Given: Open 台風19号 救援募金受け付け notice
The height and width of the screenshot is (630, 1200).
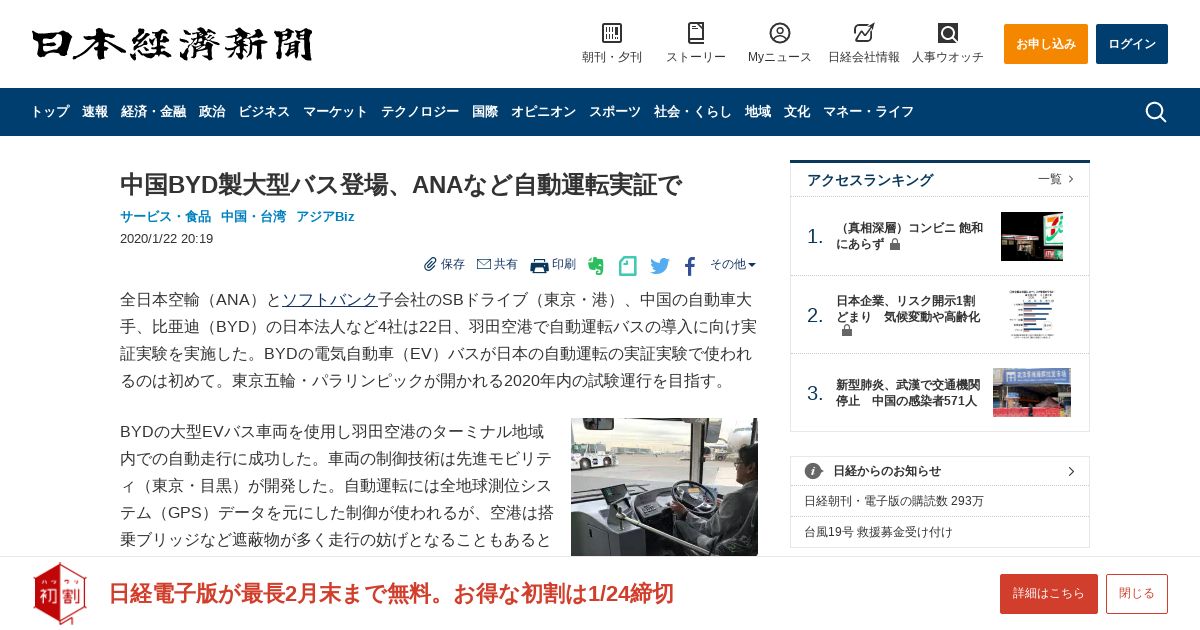Looking at the screenshot, I should coord(878,532).
